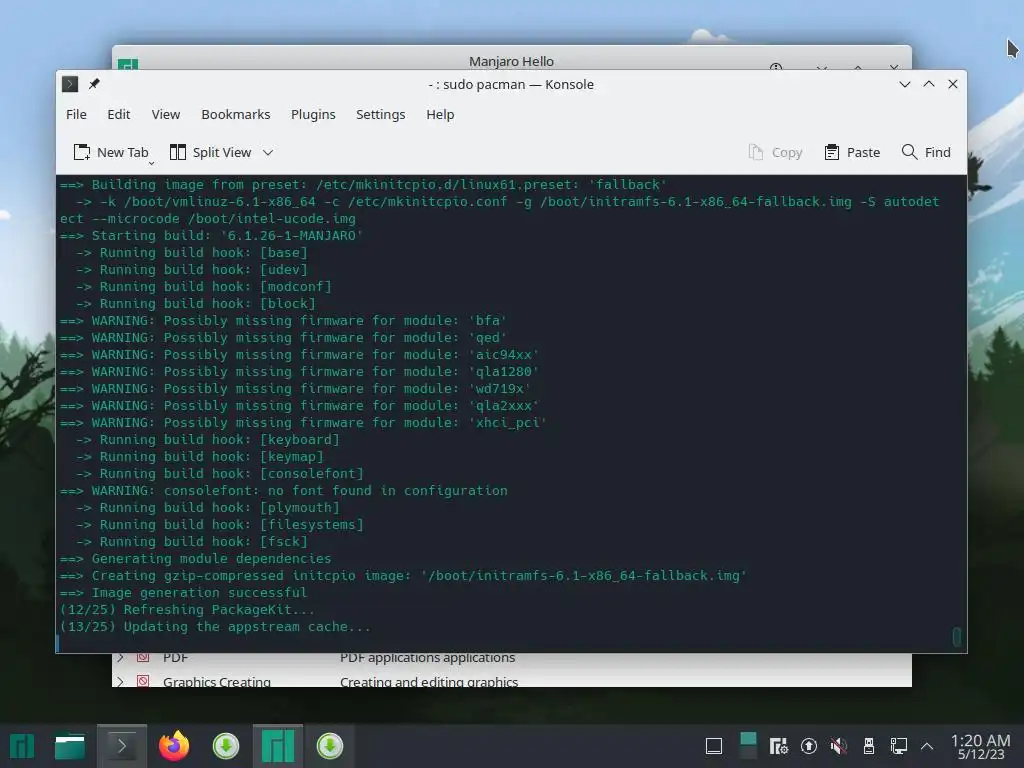Switch to Manjaro Hello taskbar entry
The image size is (1024, 768).
(x=278, y=746)
